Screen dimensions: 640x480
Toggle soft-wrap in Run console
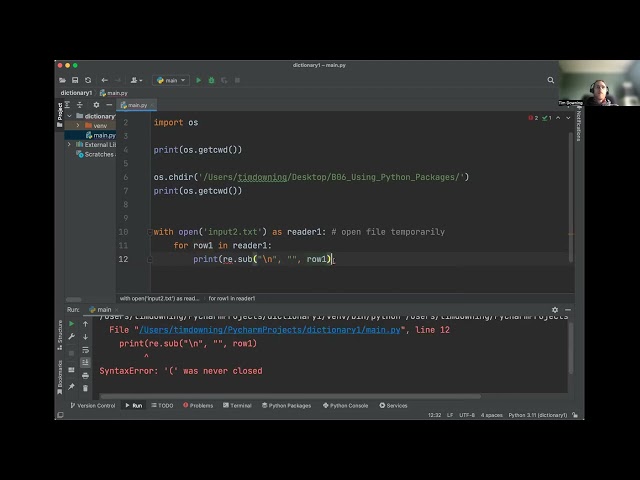85,350
